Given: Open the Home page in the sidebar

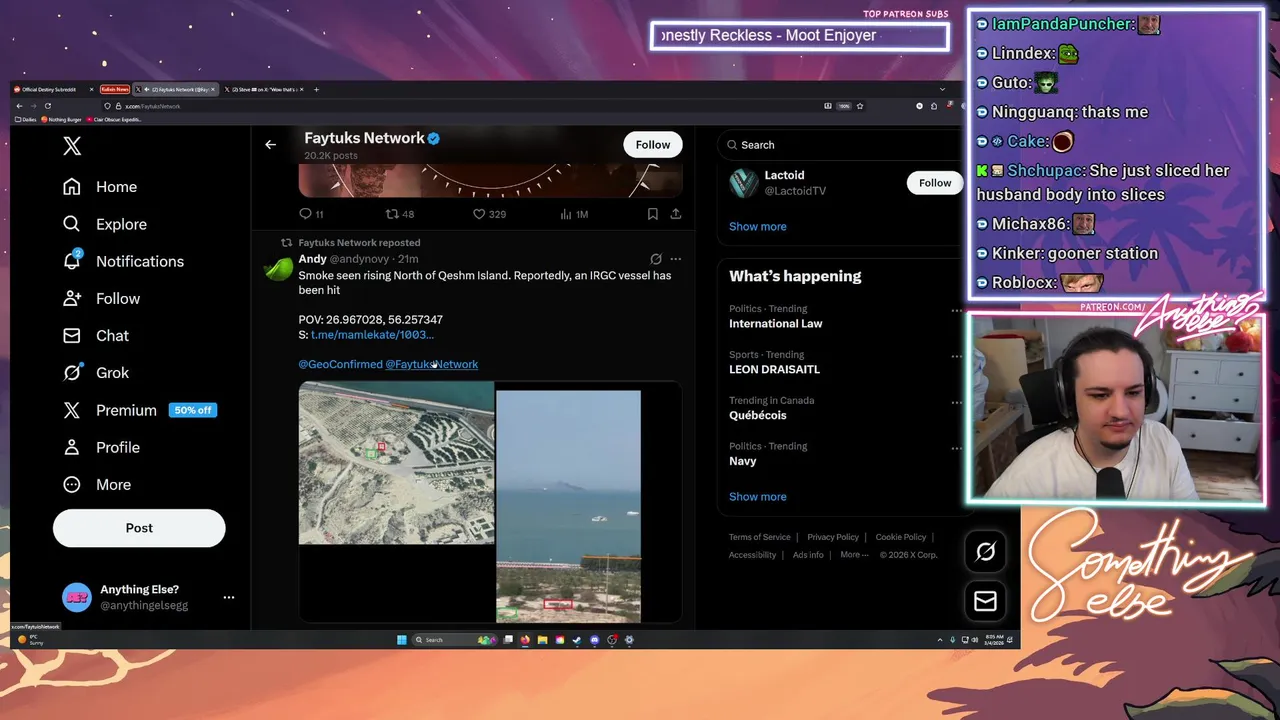Looking at the screenshot, I should pyautogui.click(x=100, y=187).
